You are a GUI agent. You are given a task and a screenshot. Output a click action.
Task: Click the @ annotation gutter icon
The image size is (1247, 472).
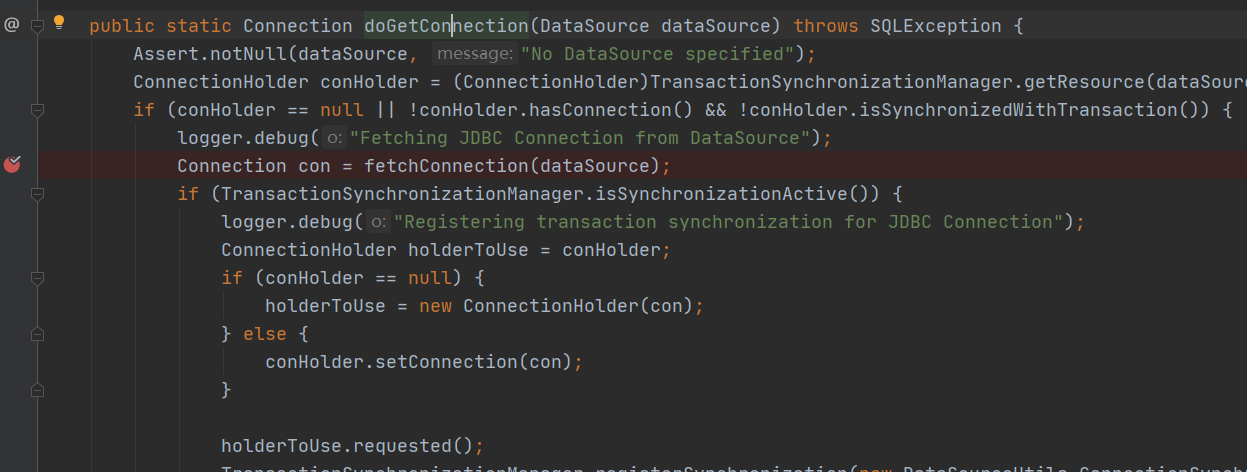11,25
